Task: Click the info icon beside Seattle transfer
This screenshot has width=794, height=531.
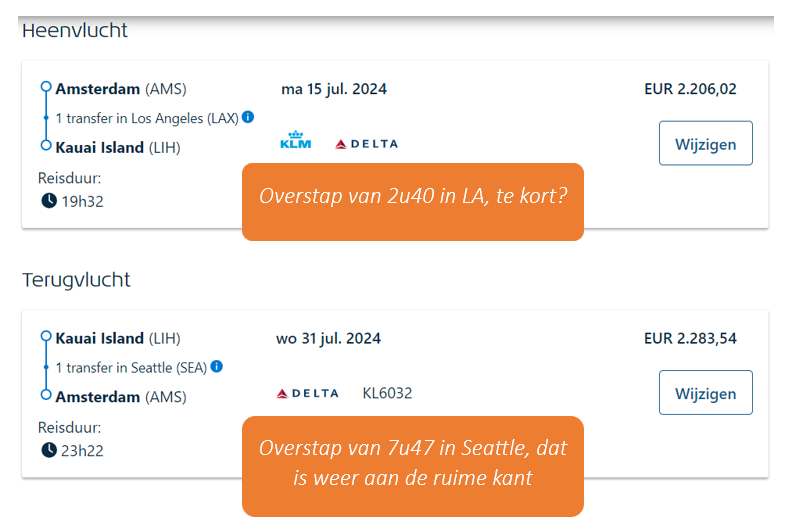Action: click(217, 367)
